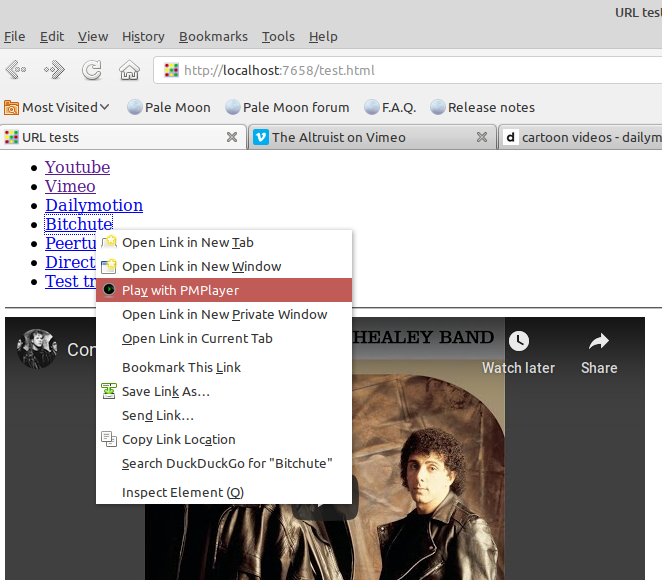
Task: Follow the Bitchute link
Action: coord(79,224)
